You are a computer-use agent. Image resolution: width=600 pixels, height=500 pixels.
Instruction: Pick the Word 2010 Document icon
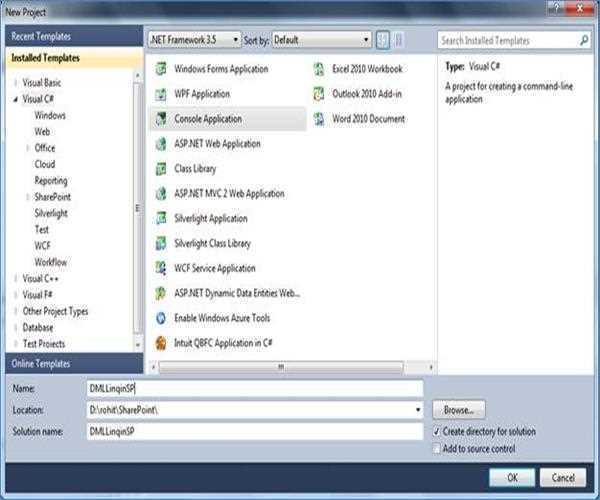[x=319, y=119]
